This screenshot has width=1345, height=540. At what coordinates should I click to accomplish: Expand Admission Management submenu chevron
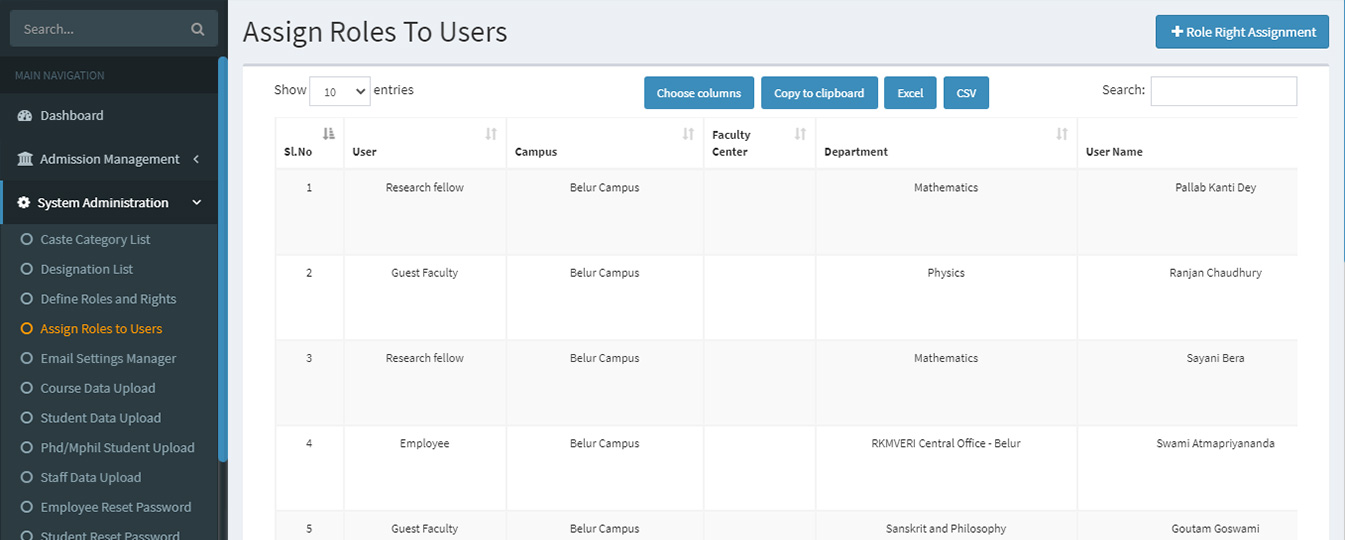coord(196,159)
